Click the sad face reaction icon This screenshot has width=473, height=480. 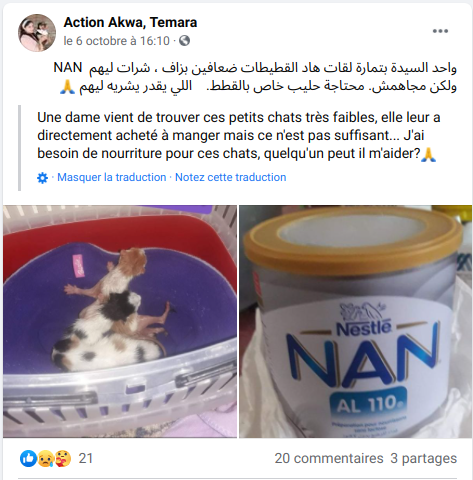pyautogui.click(x=45, y=459)
